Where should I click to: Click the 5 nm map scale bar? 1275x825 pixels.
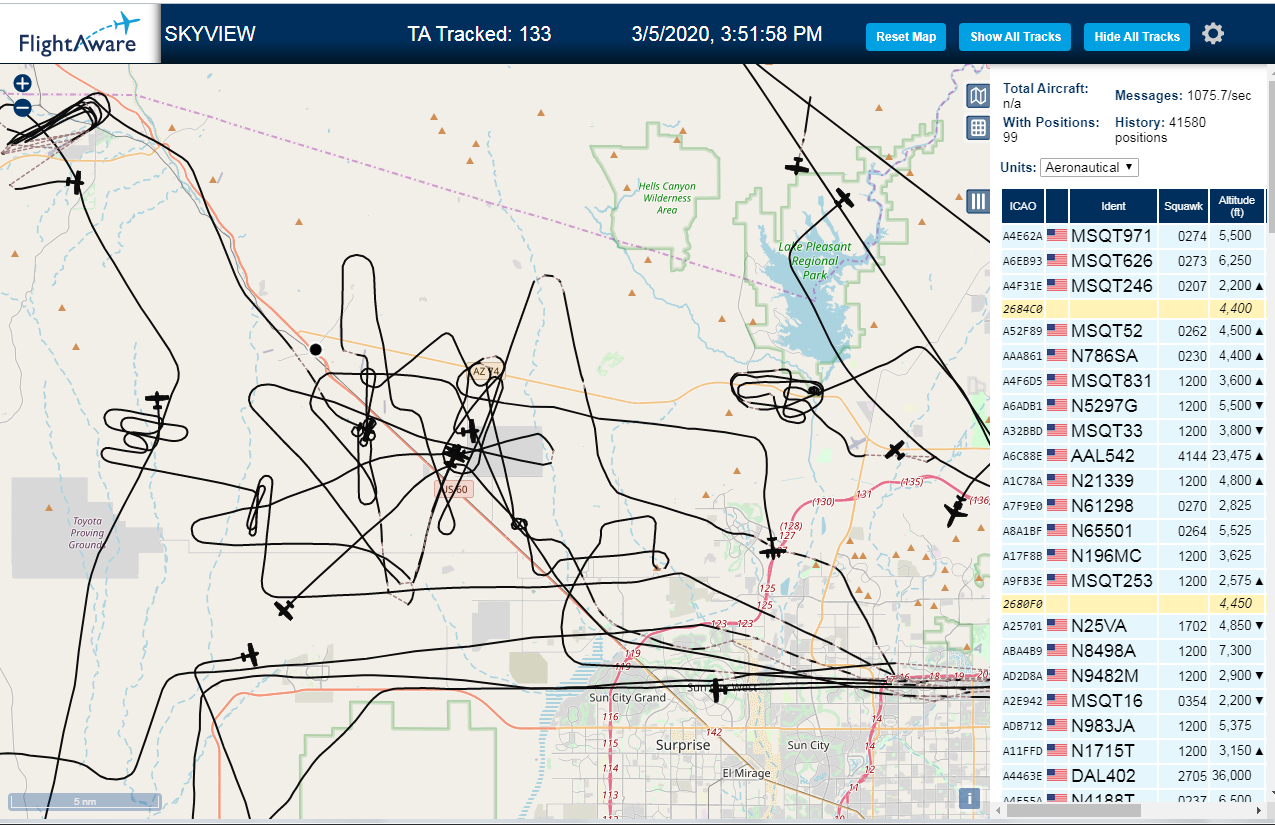pyautogui.click(x=85, y=801)
